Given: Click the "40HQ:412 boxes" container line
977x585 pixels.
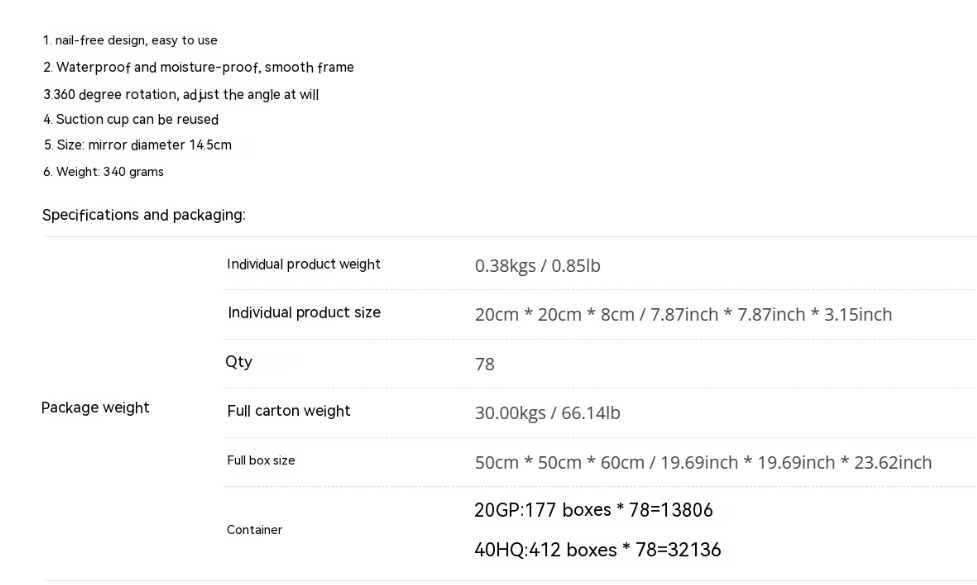Looking at the screenshot, I should point(597,550).
